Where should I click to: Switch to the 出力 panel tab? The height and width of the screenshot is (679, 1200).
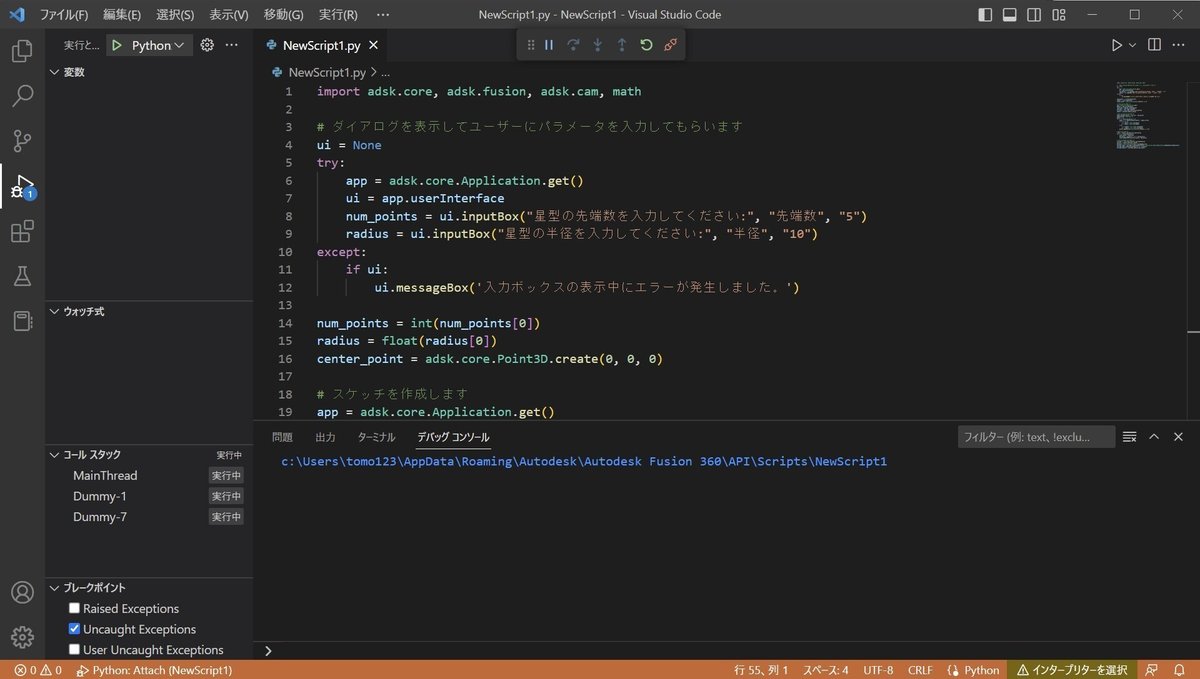click(325, 437)
